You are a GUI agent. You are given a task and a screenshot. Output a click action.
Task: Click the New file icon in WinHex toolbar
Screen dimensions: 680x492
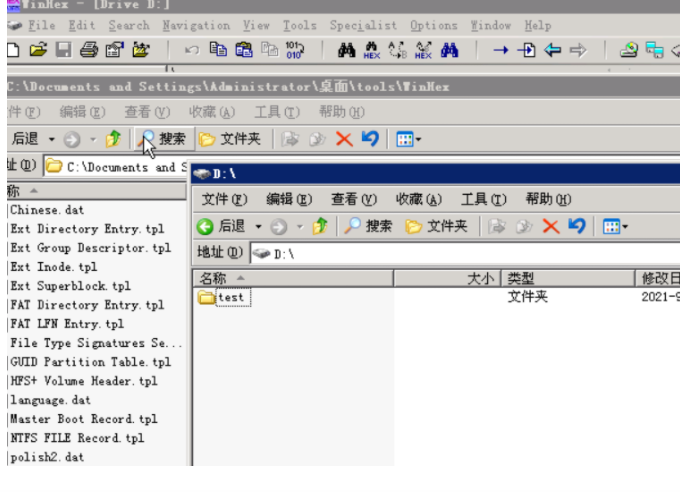pos(13,50)
